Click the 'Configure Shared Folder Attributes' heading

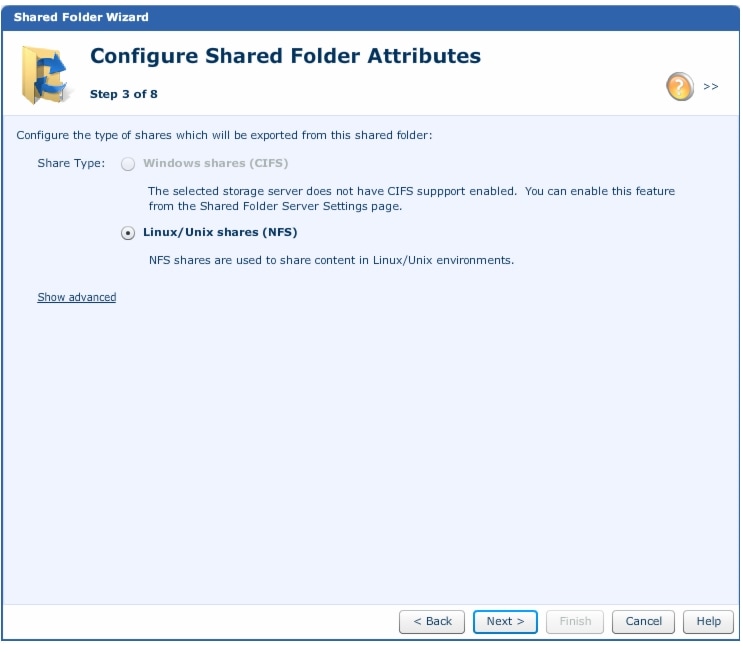click(285, 56)
